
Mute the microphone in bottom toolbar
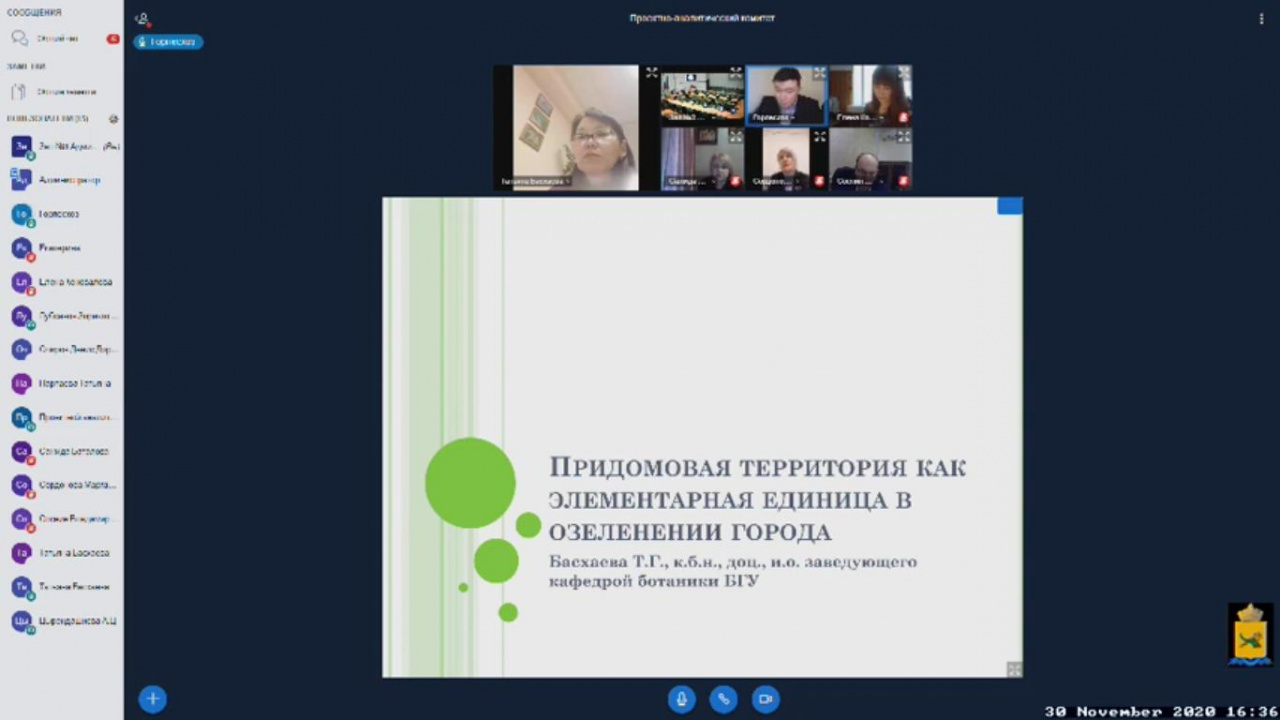pyautogui.click(x=682, y=699)
